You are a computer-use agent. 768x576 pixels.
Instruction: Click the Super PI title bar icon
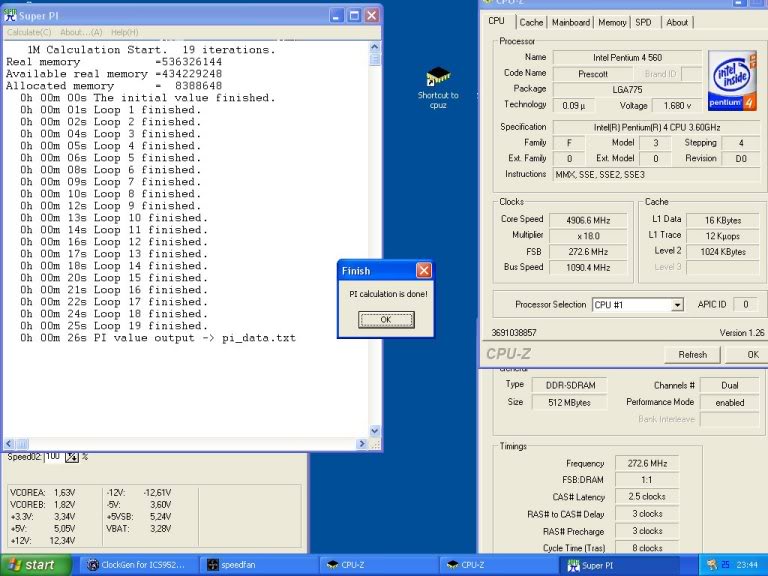pyautogui.click(x=10, y=16)
